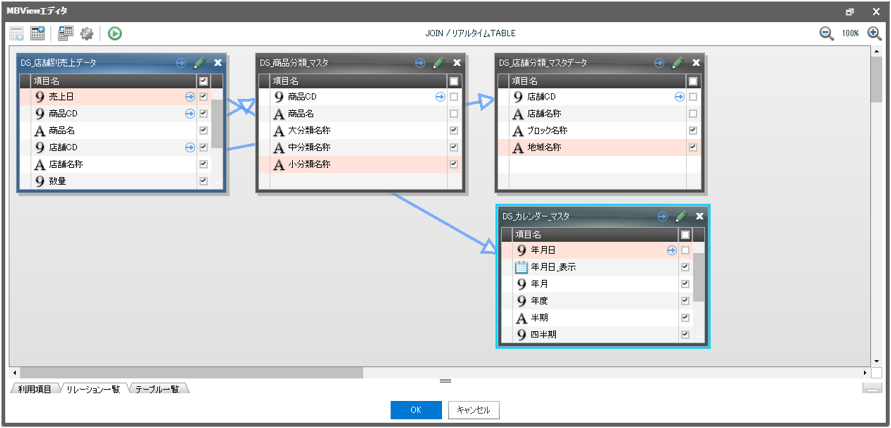Image resolution: width=891 pixels, height=428 pixels.
Task: Select the 年度 row
Action: [x=597, y=301]
